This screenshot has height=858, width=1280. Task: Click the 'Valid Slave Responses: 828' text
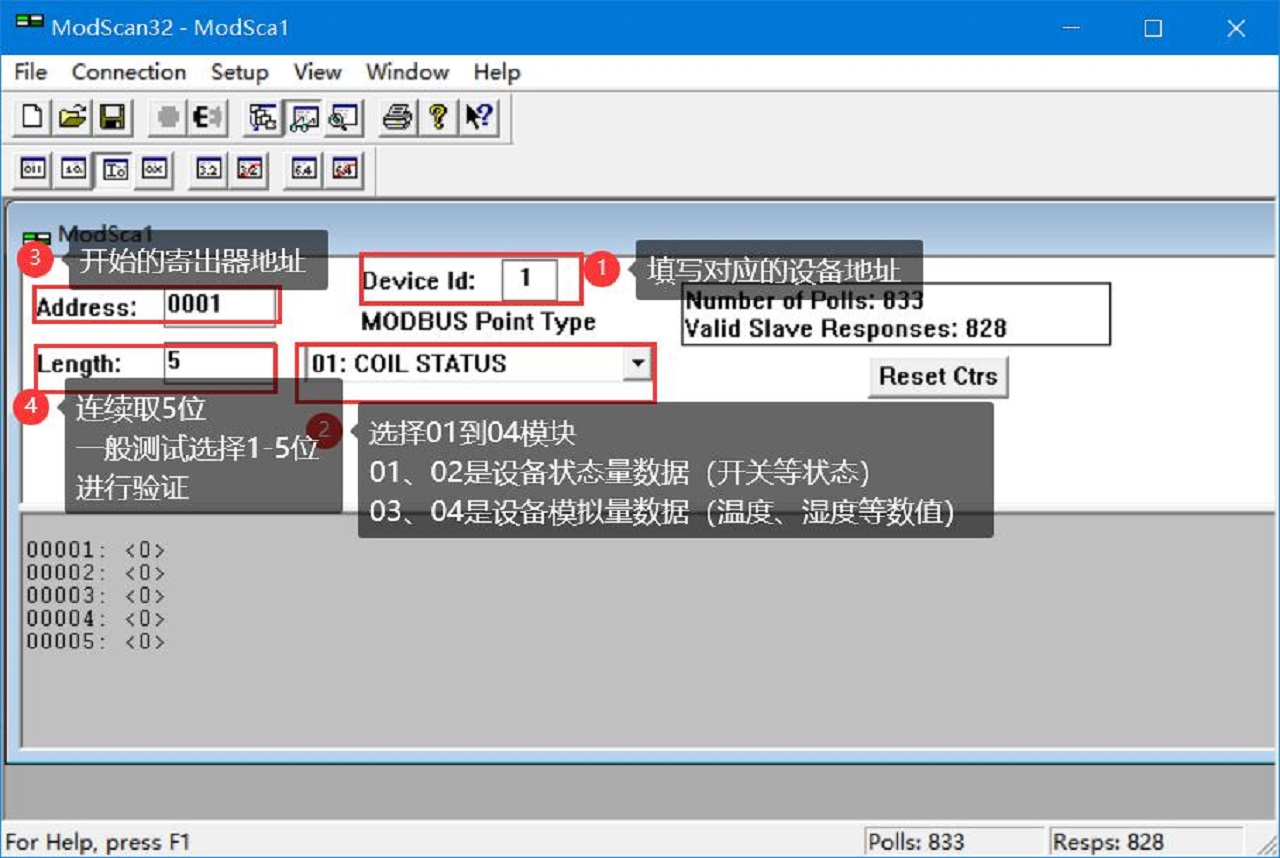point(845,328)
